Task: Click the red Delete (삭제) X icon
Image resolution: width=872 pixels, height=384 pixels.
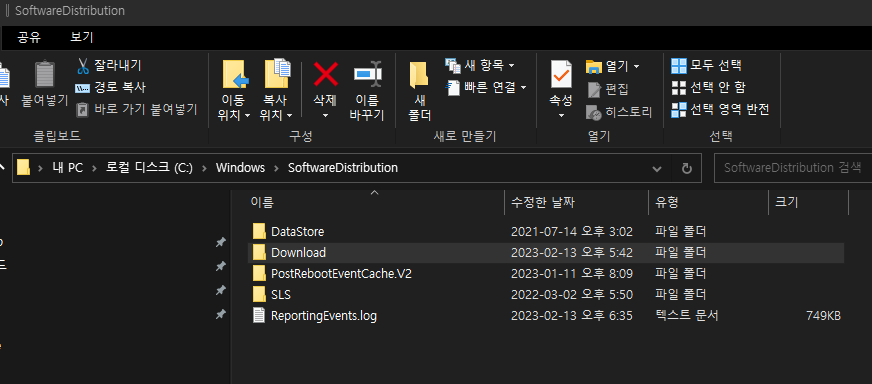Action: coord(325,75)
